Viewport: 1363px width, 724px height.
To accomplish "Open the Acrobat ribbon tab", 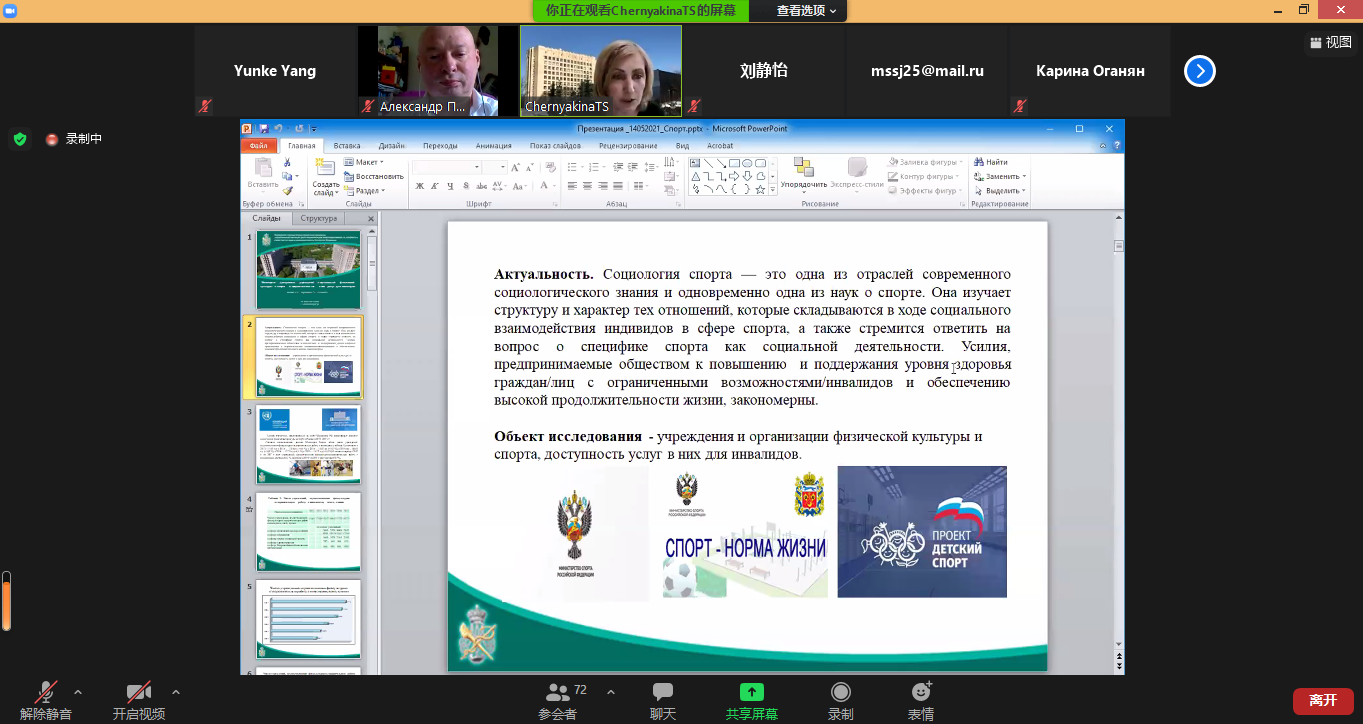I will [721, 146].
